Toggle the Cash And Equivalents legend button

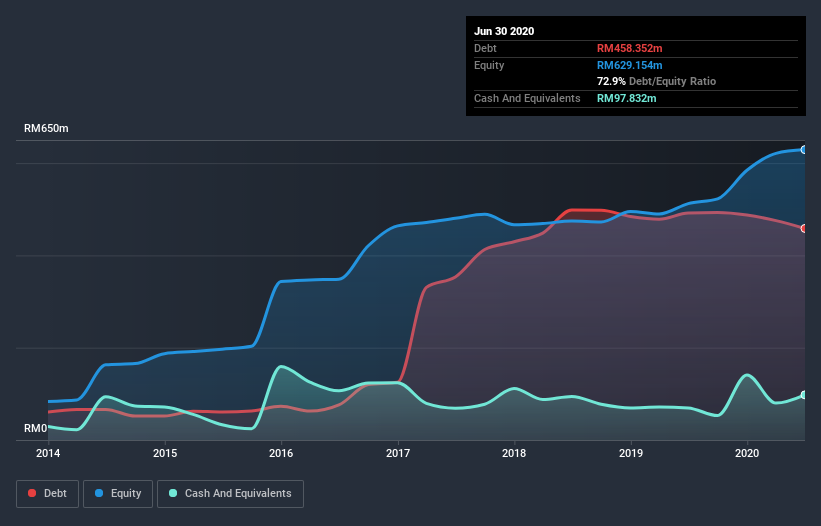click(230, 494)
